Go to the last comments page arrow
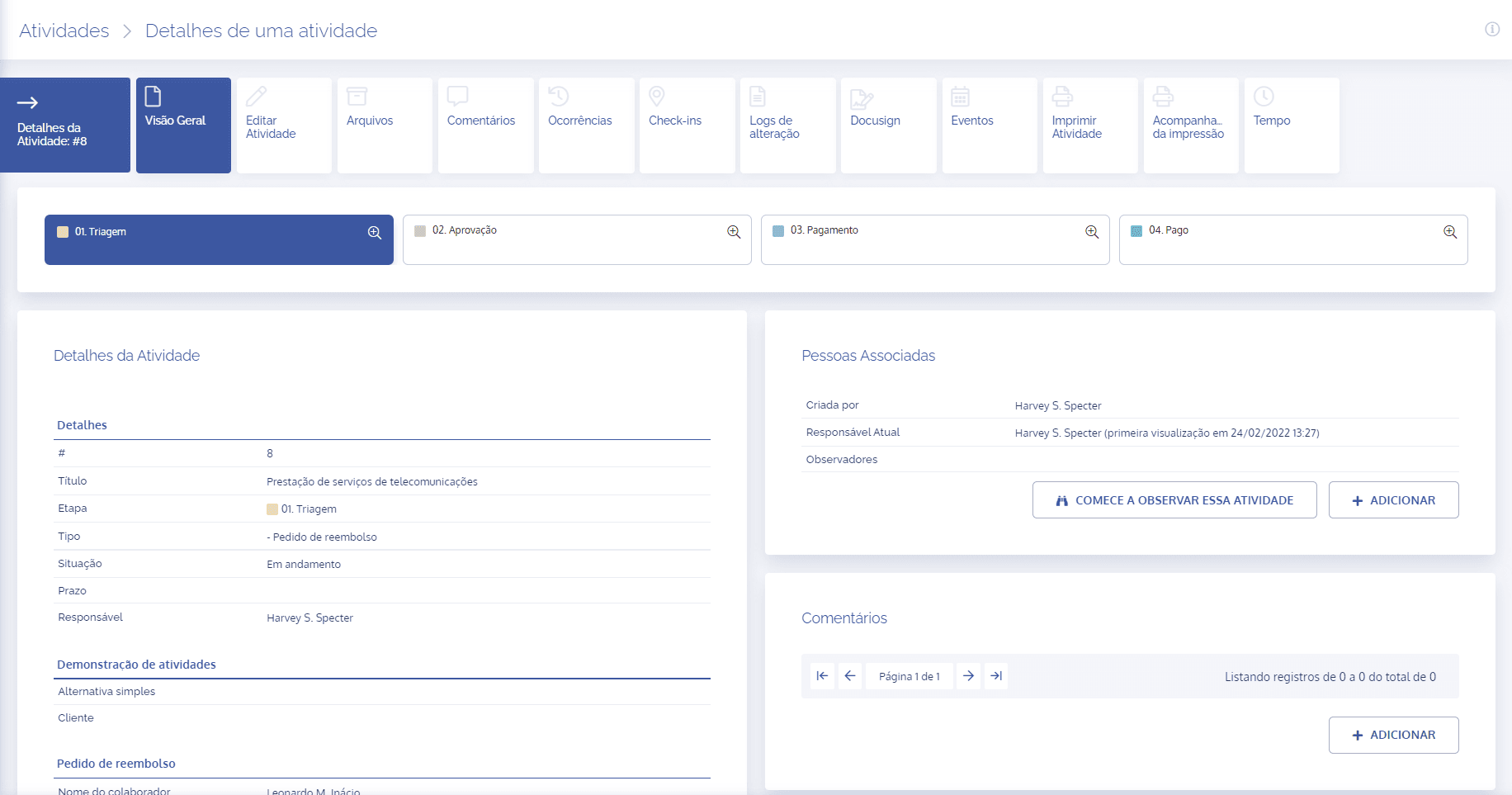 (996, 676)
